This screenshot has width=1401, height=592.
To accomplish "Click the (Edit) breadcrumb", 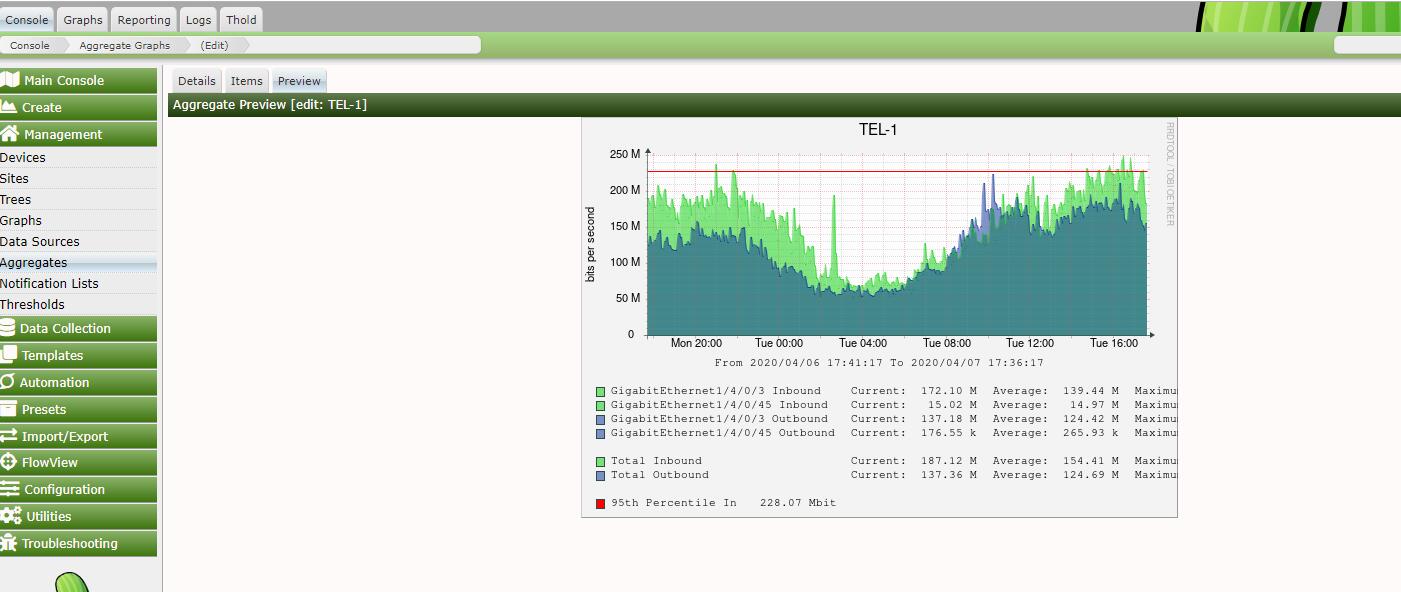I will pos(214,45).
